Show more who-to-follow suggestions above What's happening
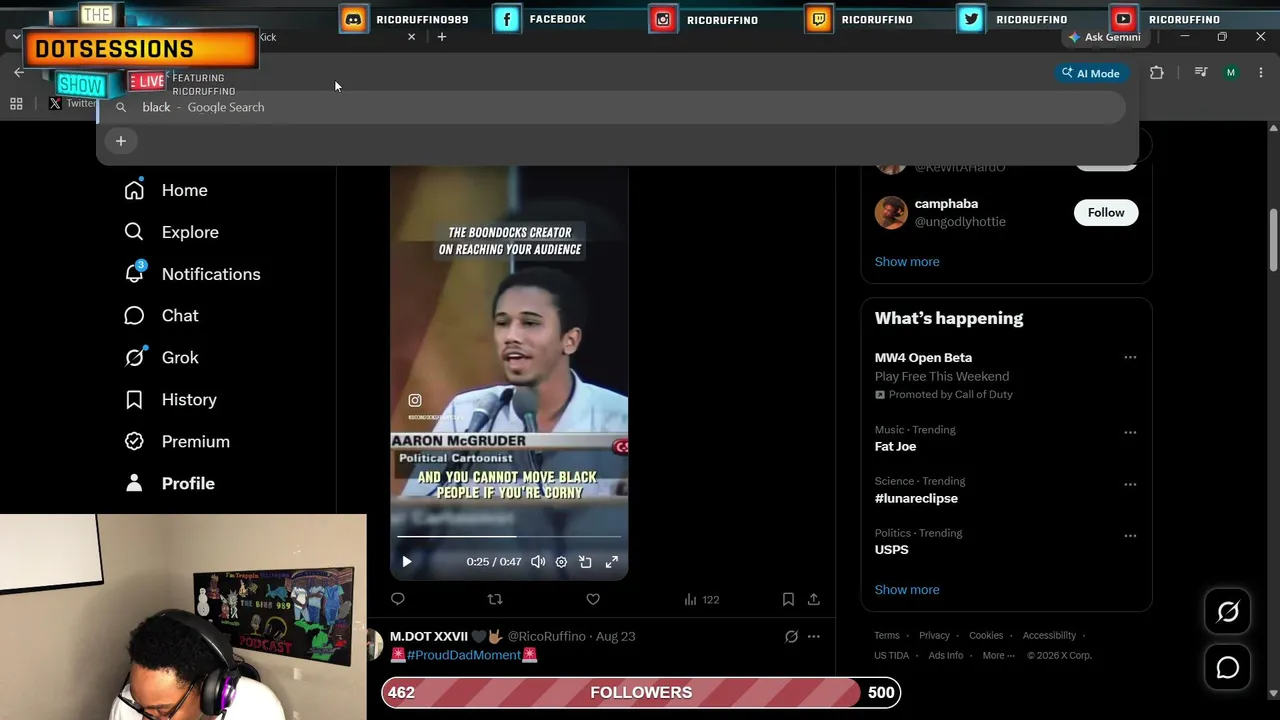The height and width of the screenshot is (720, 1280). tap(907, 262)
